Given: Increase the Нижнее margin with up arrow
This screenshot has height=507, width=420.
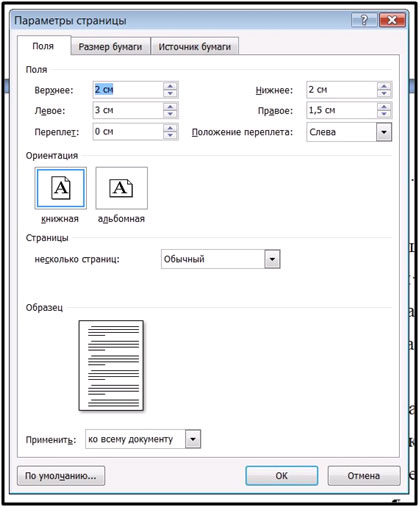Looking at the screenshot, I should 384,86.
